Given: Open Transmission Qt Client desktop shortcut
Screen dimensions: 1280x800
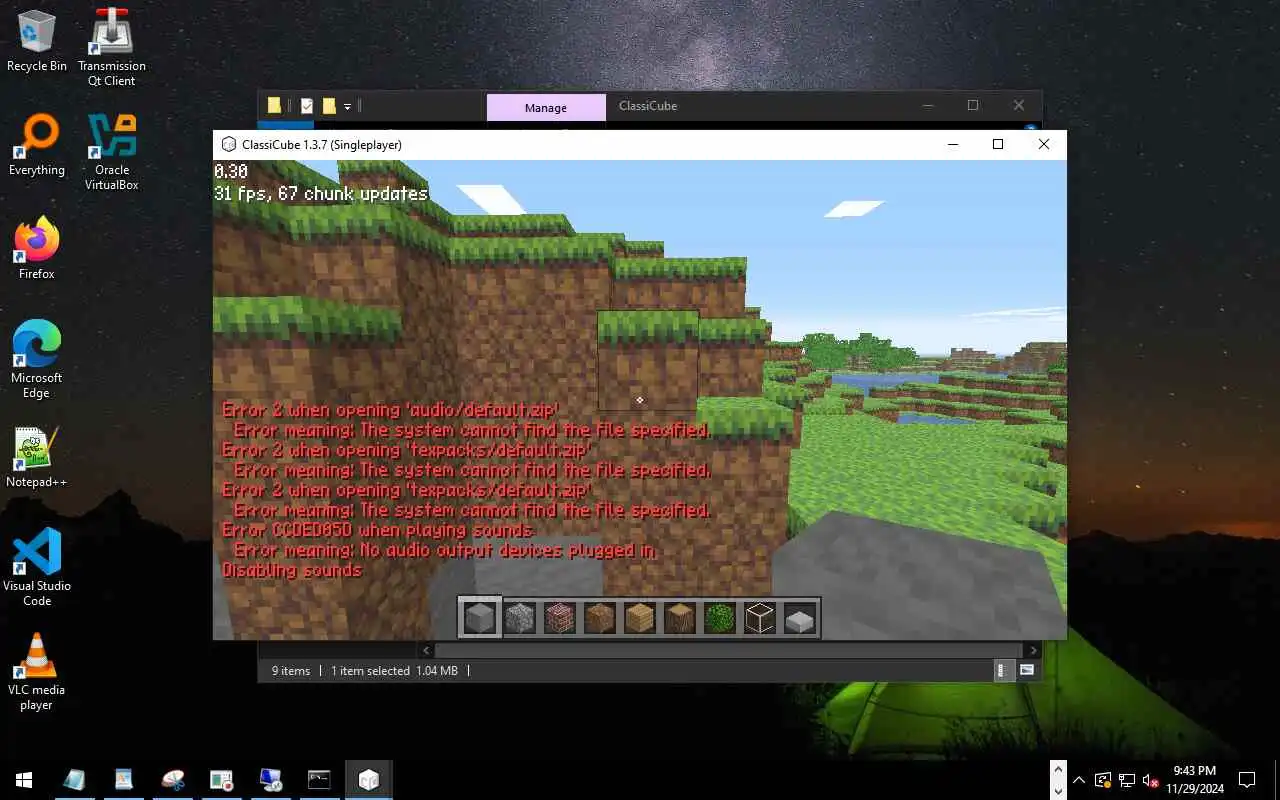Looking at the screenshot, I should tap(112, 47).
